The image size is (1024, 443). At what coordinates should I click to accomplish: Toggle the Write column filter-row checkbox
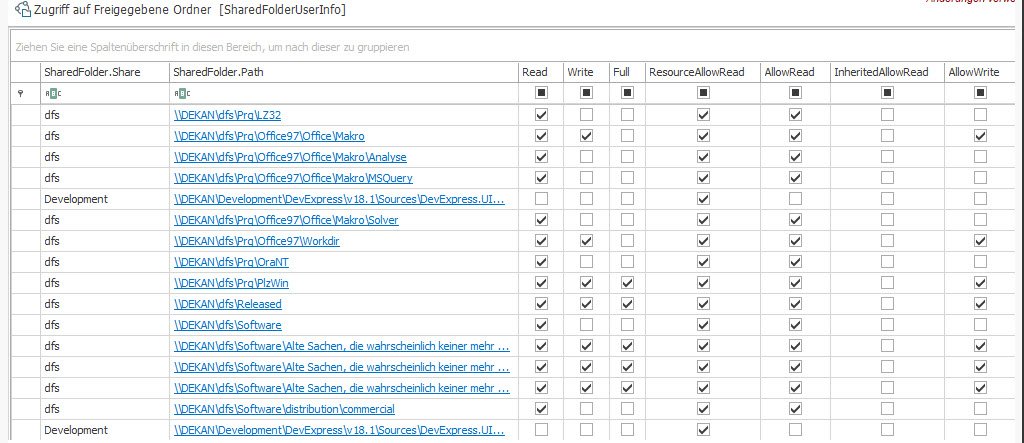pyautogui.click(x=586, y=93)
